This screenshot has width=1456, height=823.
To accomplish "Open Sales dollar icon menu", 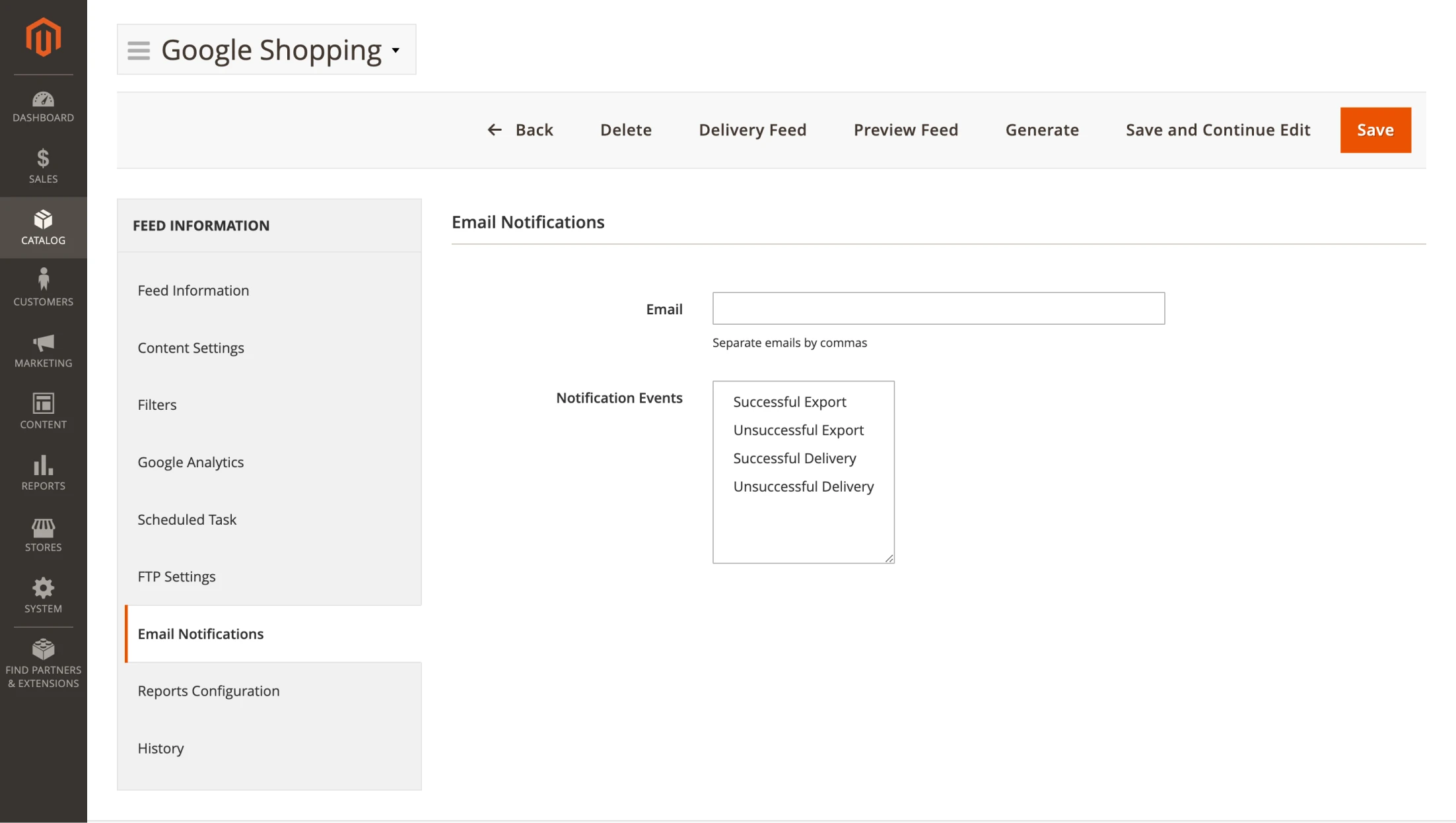I will click(x=43, y=158).
